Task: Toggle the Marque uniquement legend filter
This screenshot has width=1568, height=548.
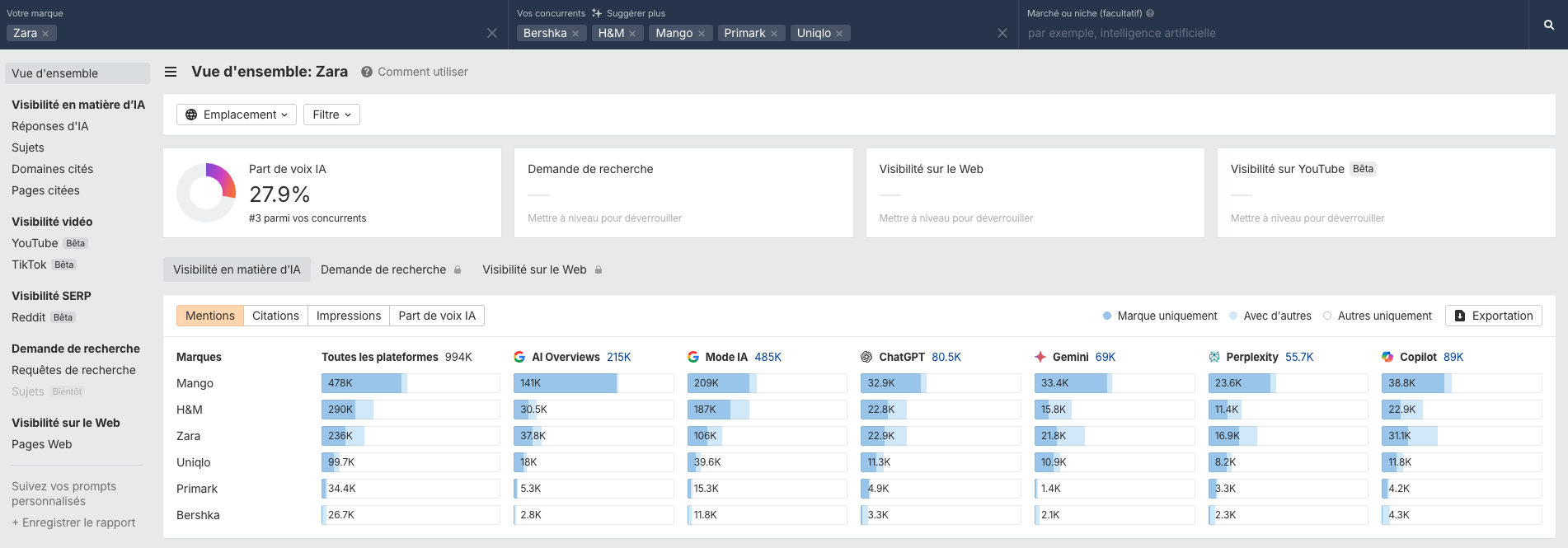Action: 1160,316
